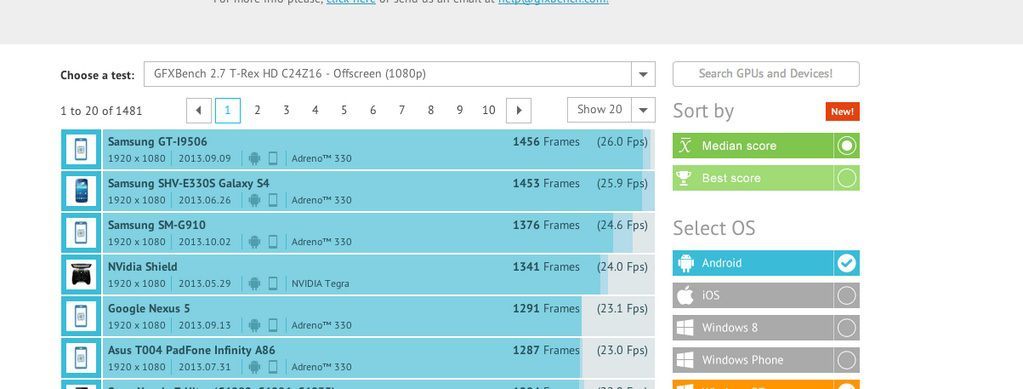
Task: Open the Google Nexus 5 device name
Action: [x=149, y=309]
